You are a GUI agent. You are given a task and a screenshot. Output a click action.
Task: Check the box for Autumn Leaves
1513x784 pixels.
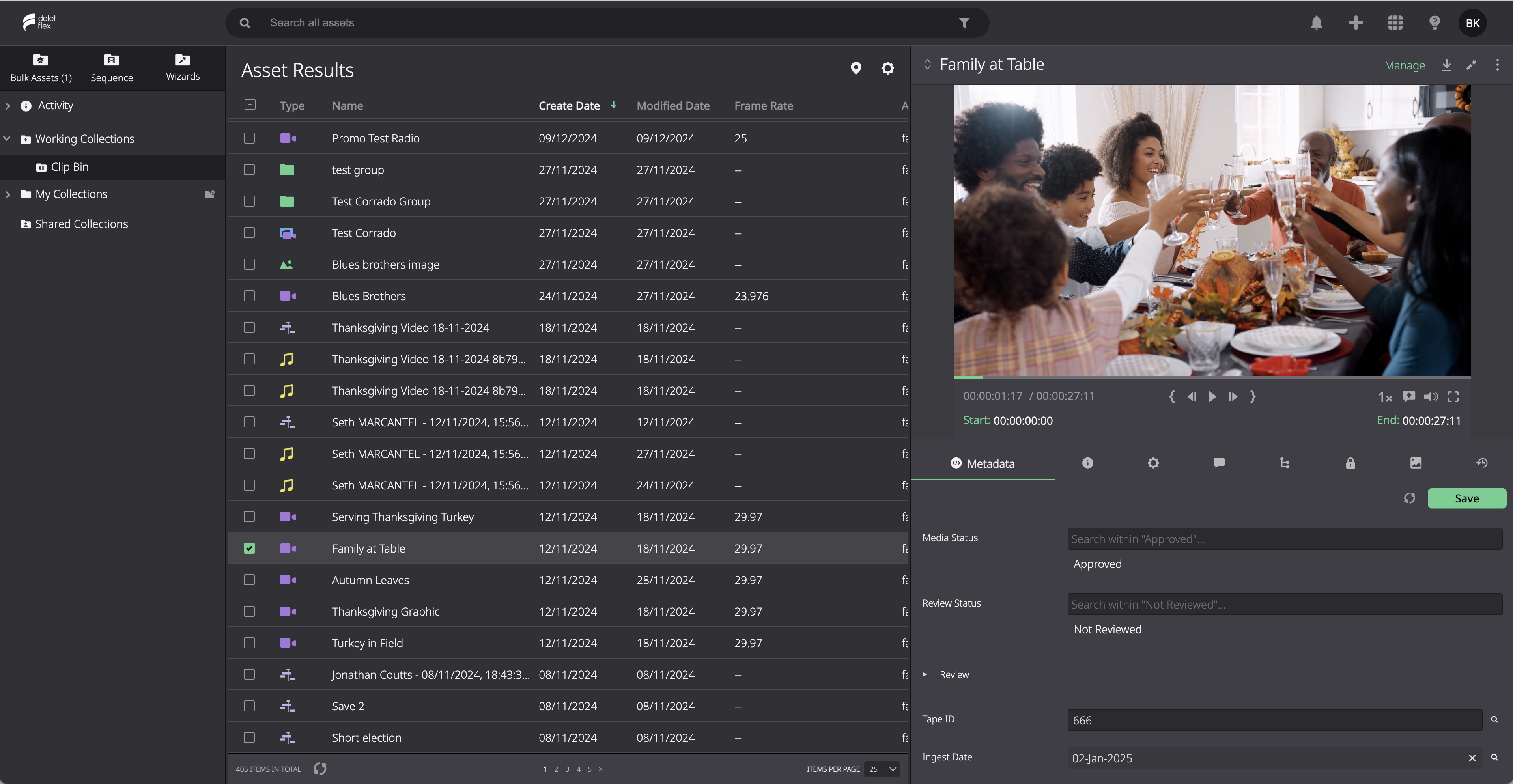click(x=249, y=580)
